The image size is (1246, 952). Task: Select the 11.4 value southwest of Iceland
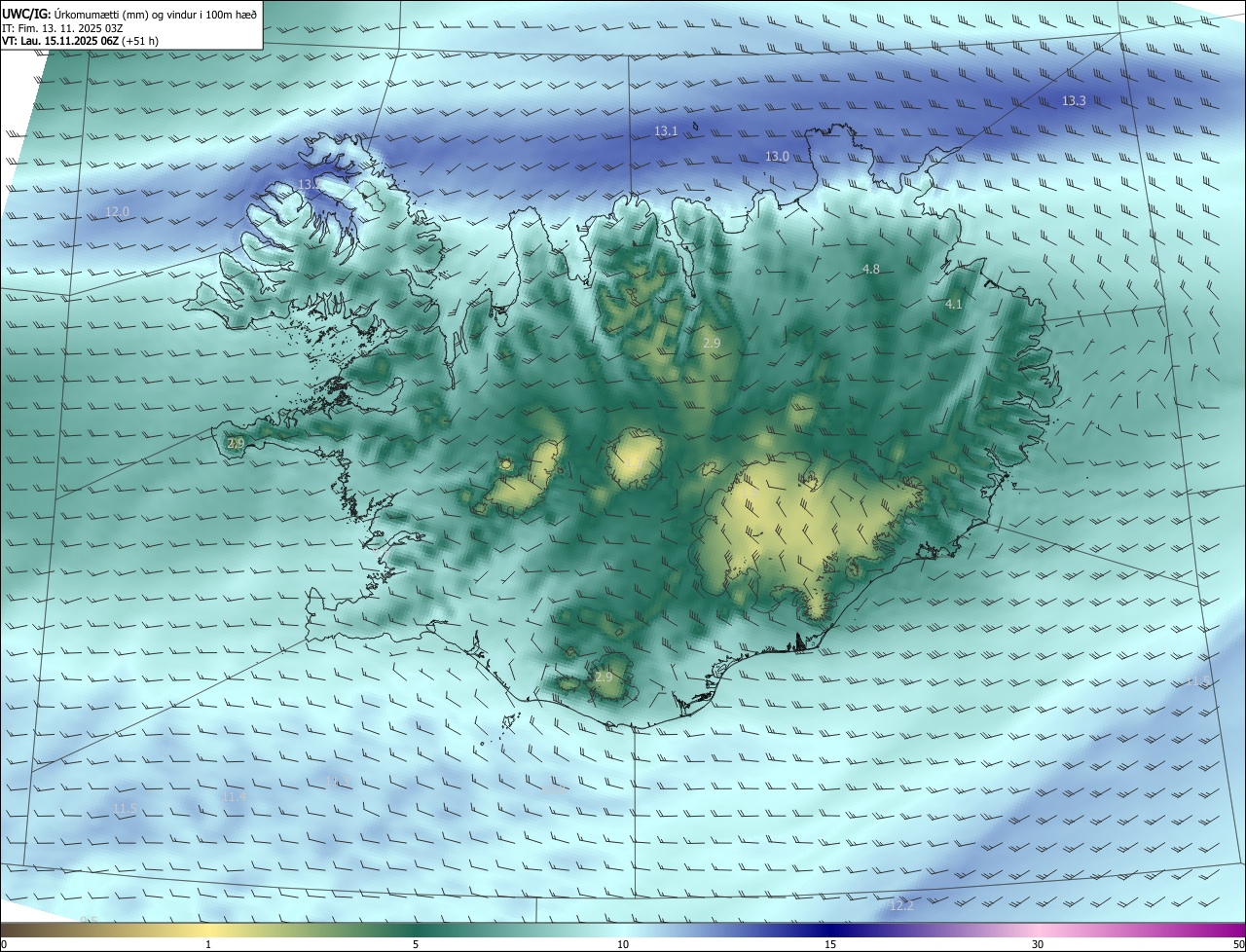(234, 797)
